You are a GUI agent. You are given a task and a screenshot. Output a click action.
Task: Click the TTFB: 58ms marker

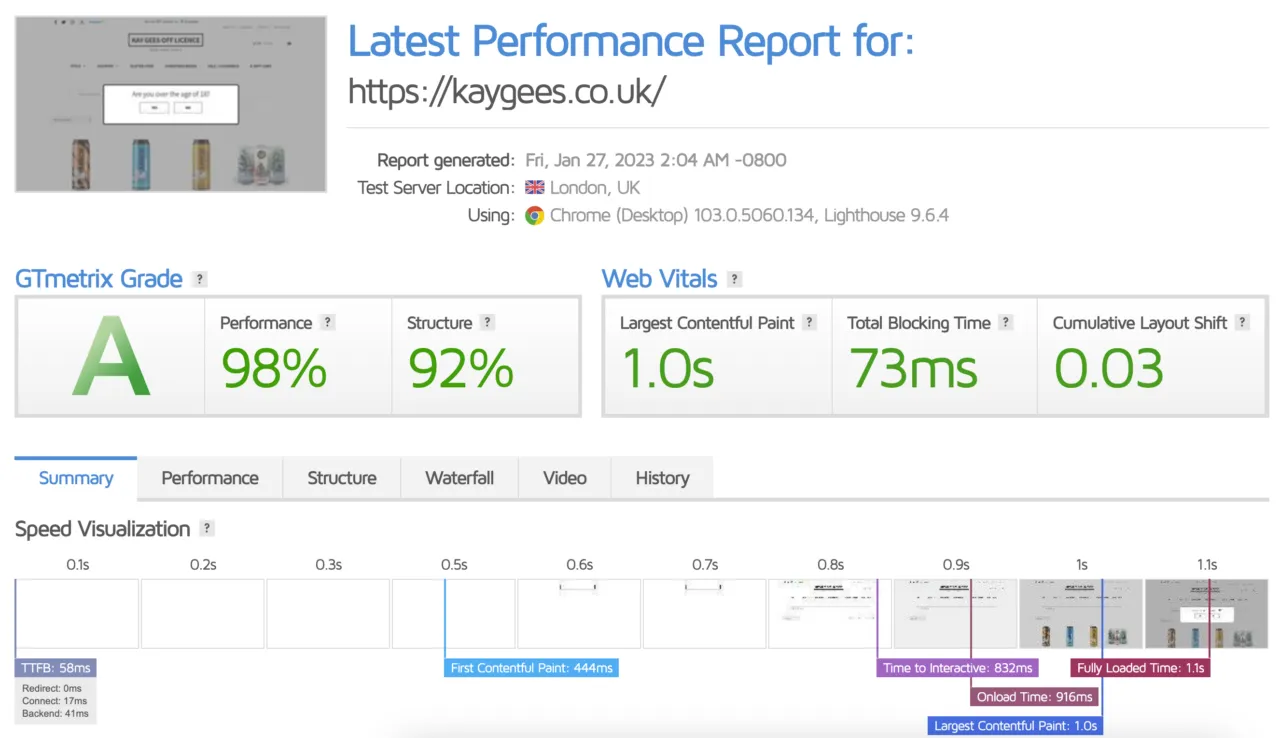(x=56, y=668)
